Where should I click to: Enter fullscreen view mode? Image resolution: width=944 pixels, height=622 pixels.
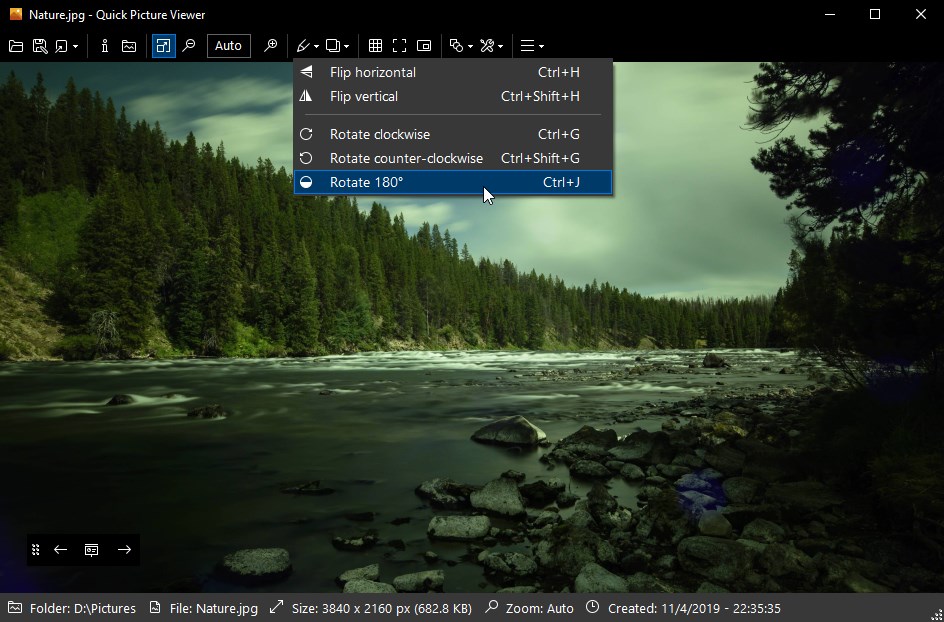coord(399,45)
